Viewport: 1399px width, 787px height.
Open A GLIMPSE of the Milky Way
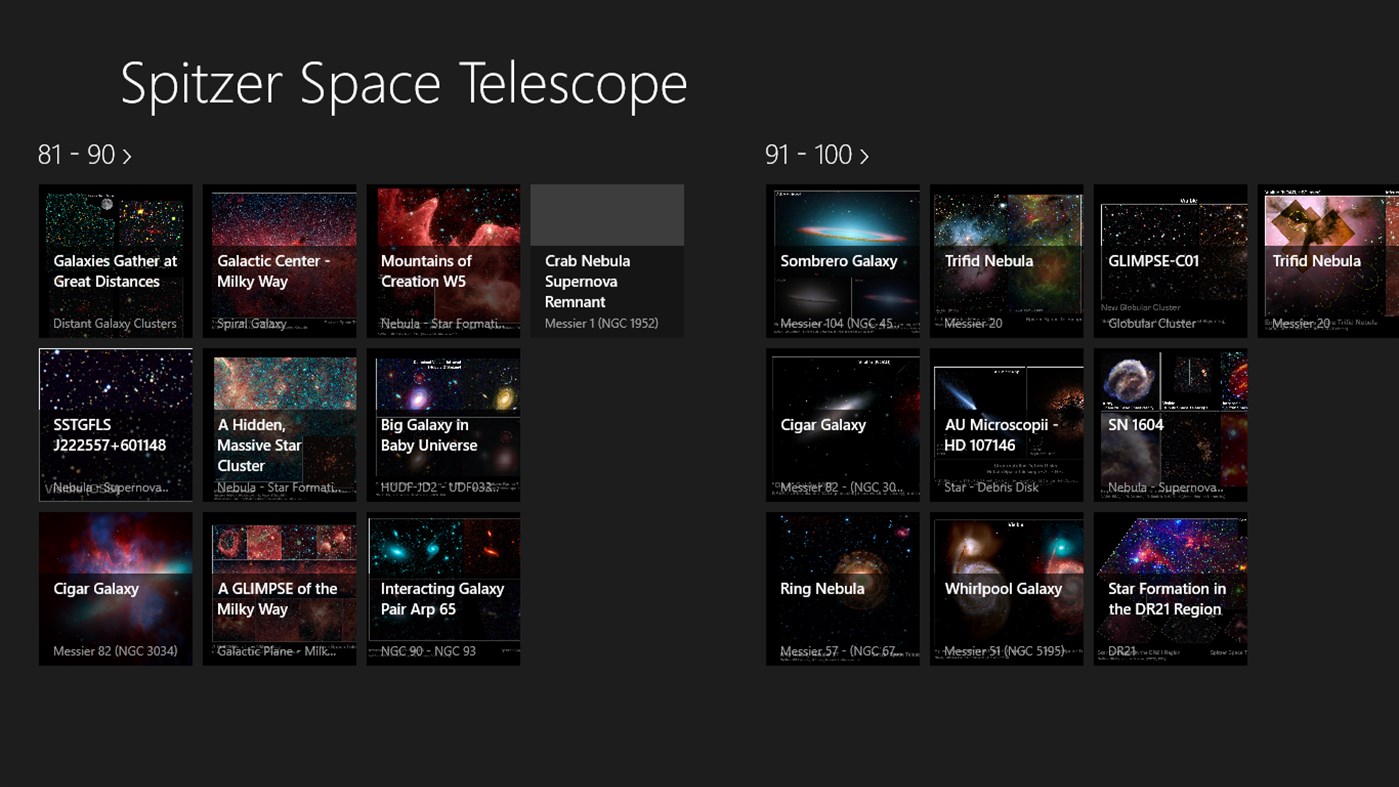tap(280, 588)
